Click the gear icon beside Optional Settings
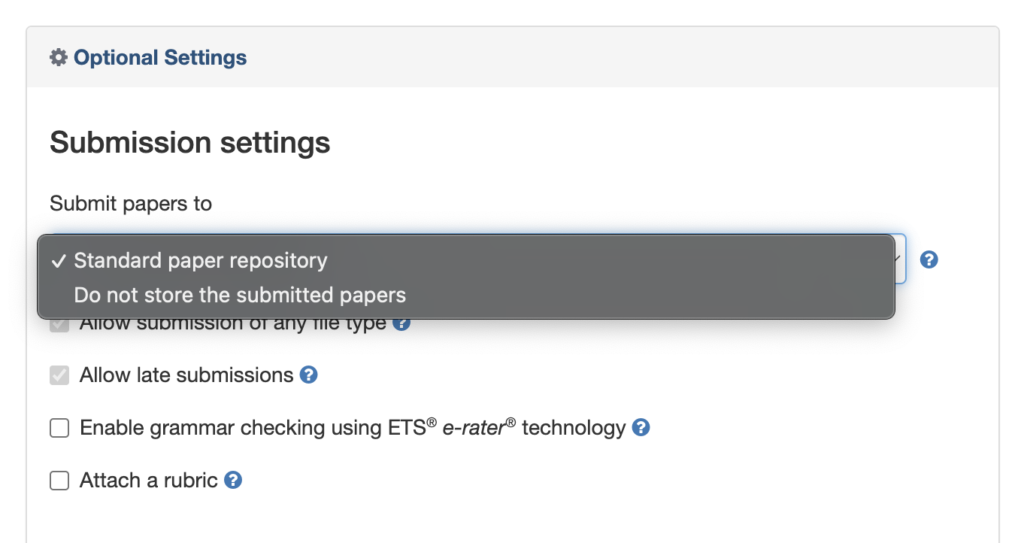This screenshot has width=1024, height=543. [x=58, y=58]
